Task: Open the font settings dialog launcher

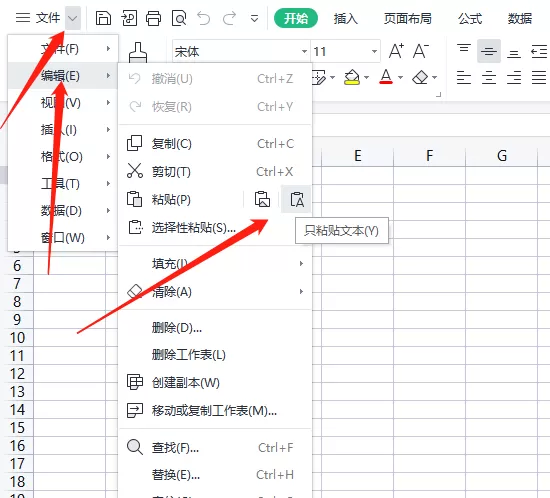Action: [438, 94]
